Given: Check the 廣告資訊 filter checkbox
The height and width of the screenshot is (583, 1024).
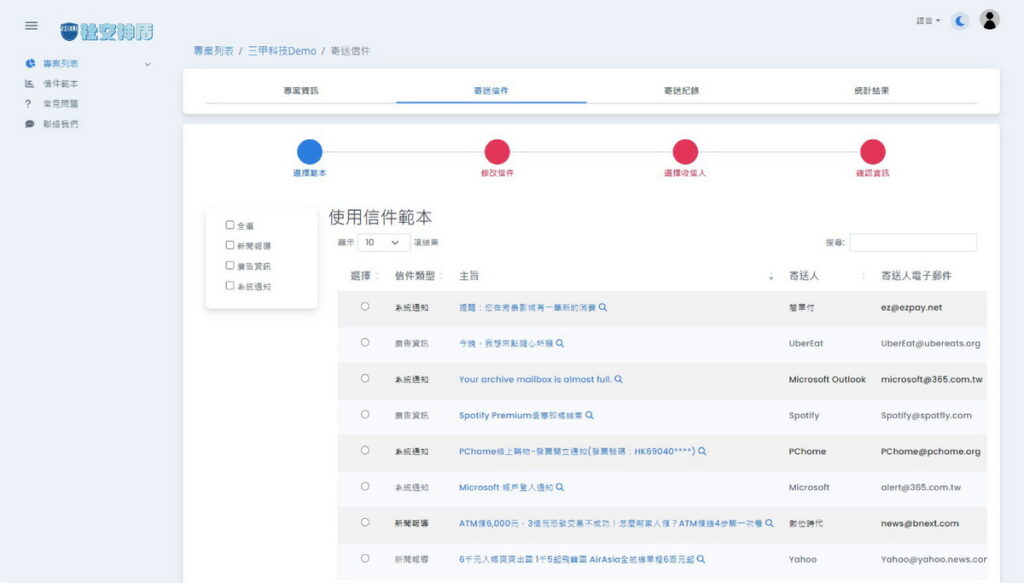Looking at the screenshot, I should pos(230,265).
